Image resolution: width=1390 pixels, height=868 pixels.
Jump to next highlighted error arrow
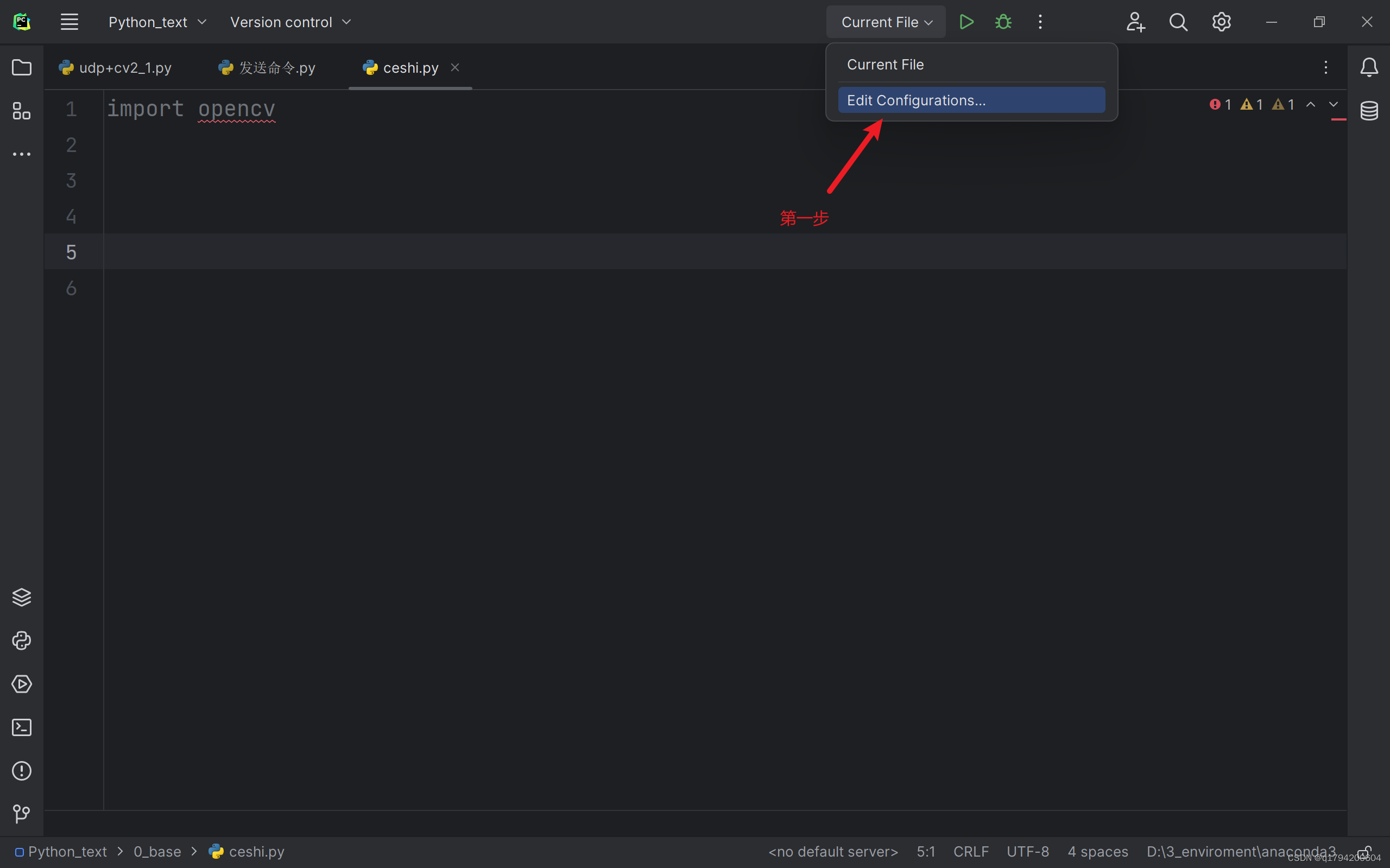1333,104
